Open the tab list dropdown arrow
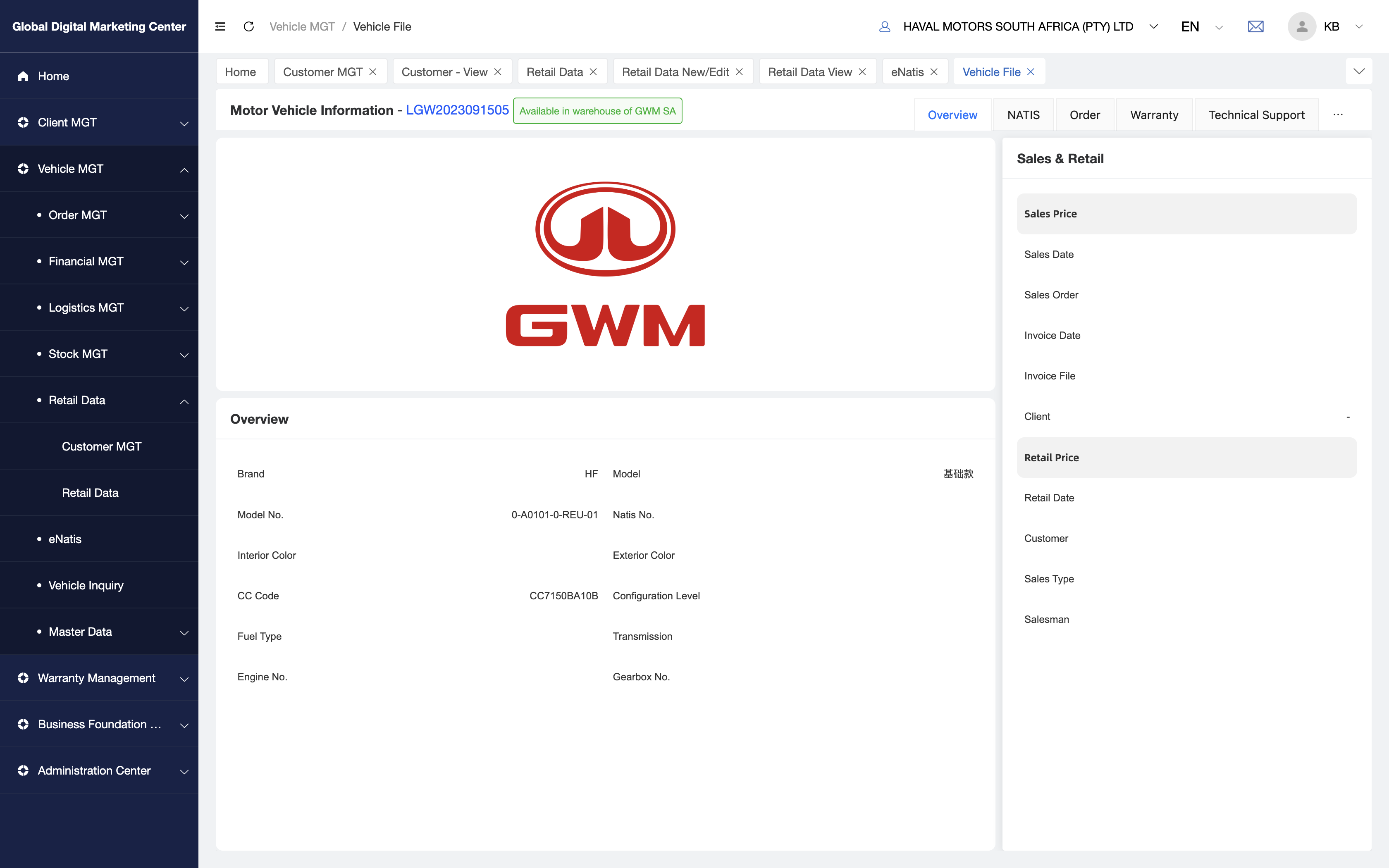 [1358, 71]
